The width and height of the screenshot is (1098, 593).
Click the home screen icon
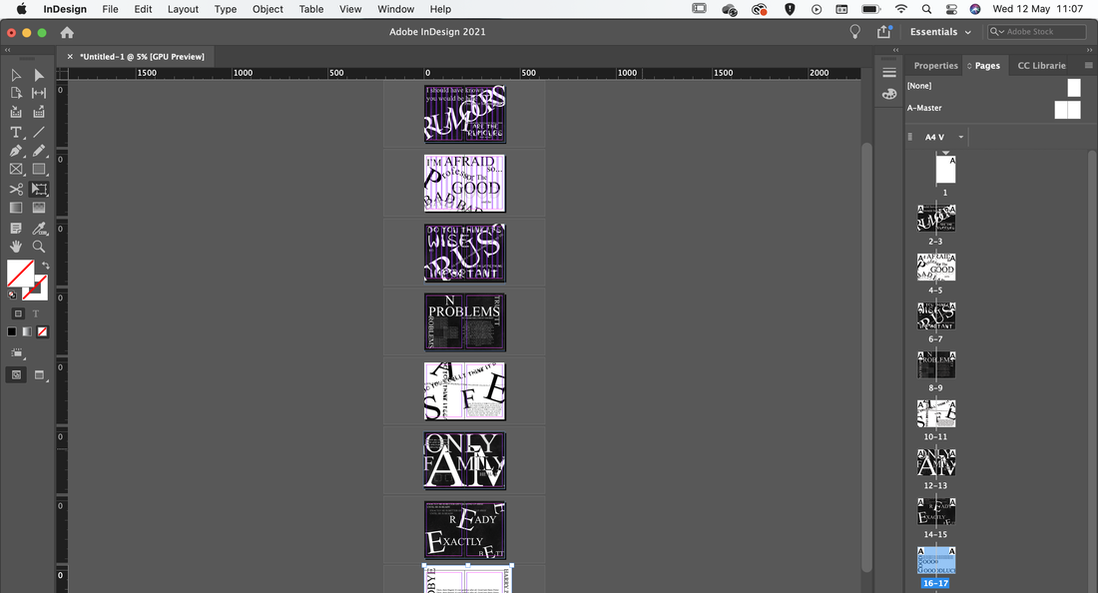(67, 32)
